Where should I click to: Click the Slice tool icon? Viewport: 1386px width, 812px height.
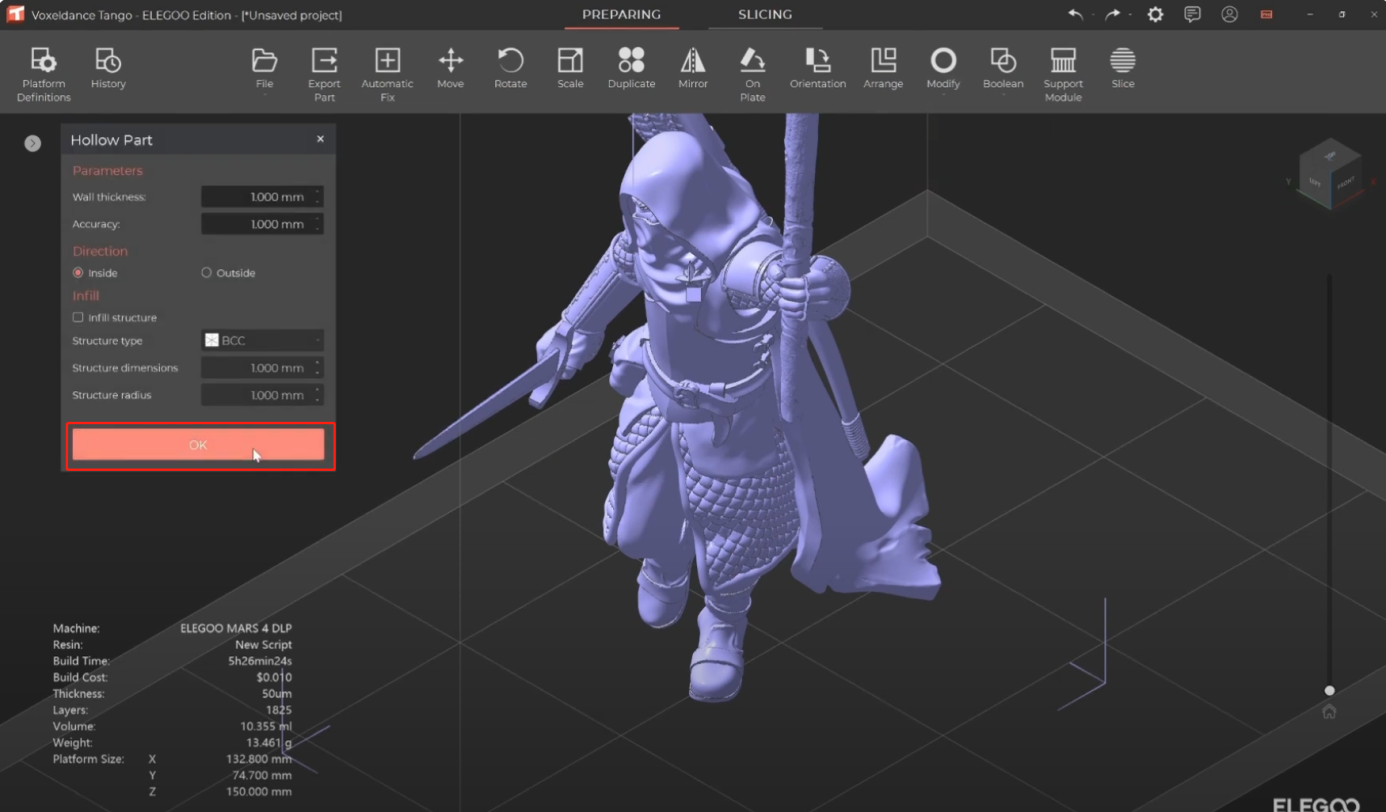pos(1123,68)
